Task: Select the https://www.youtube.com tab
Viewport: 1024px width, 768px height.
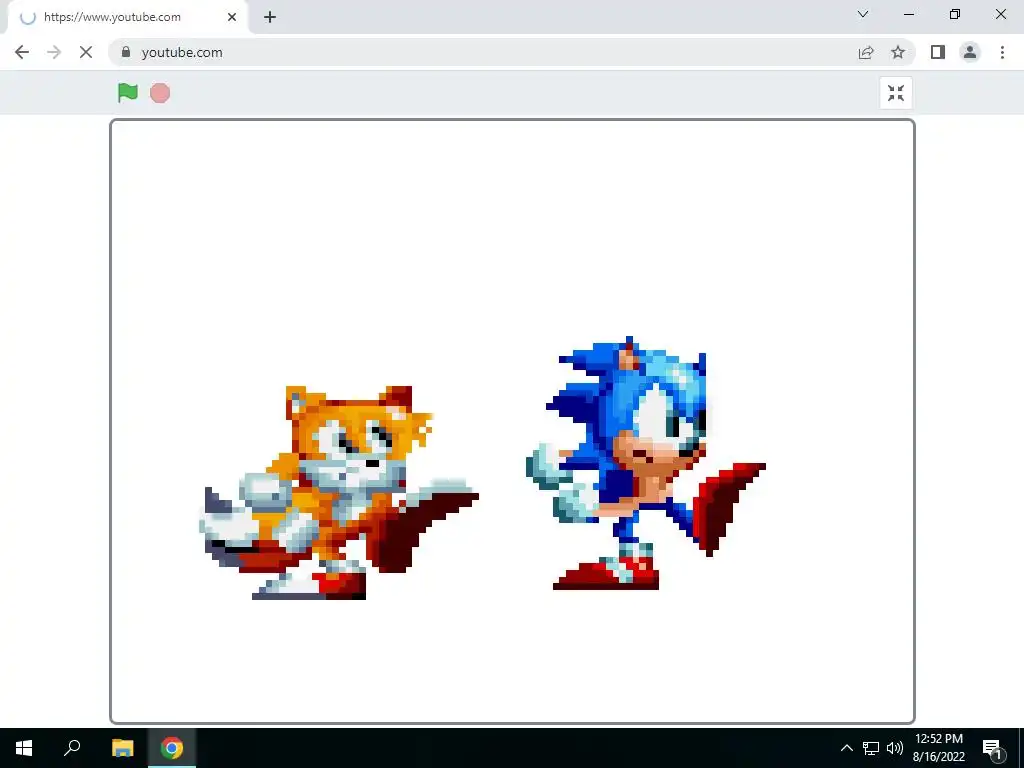Action: click(127, 17)
